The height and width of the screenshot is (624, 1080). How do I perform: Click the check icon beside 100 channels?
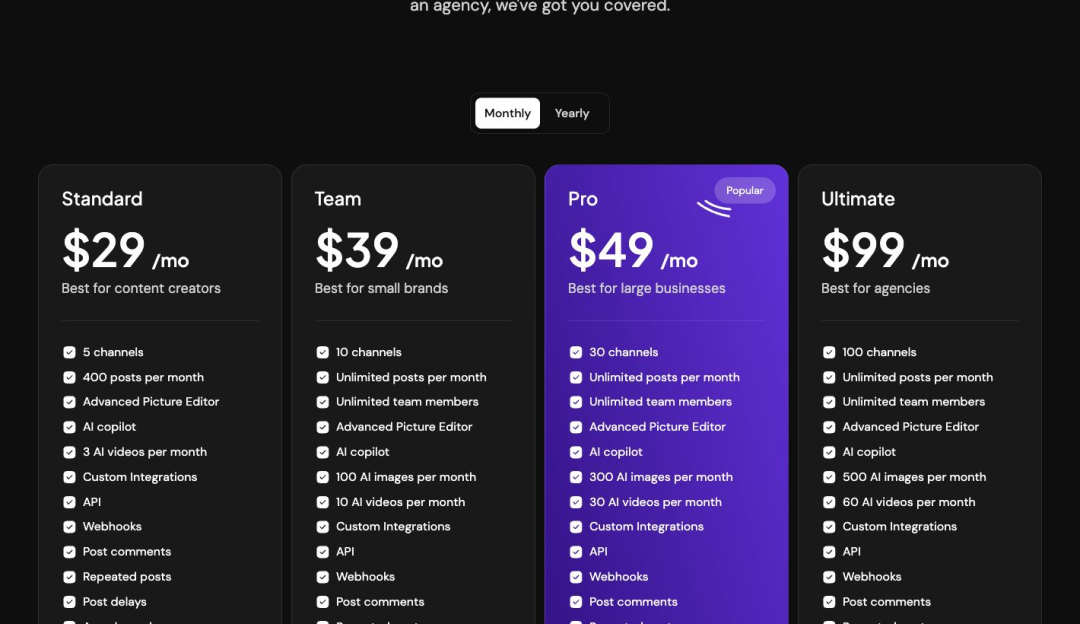[829, 353]
